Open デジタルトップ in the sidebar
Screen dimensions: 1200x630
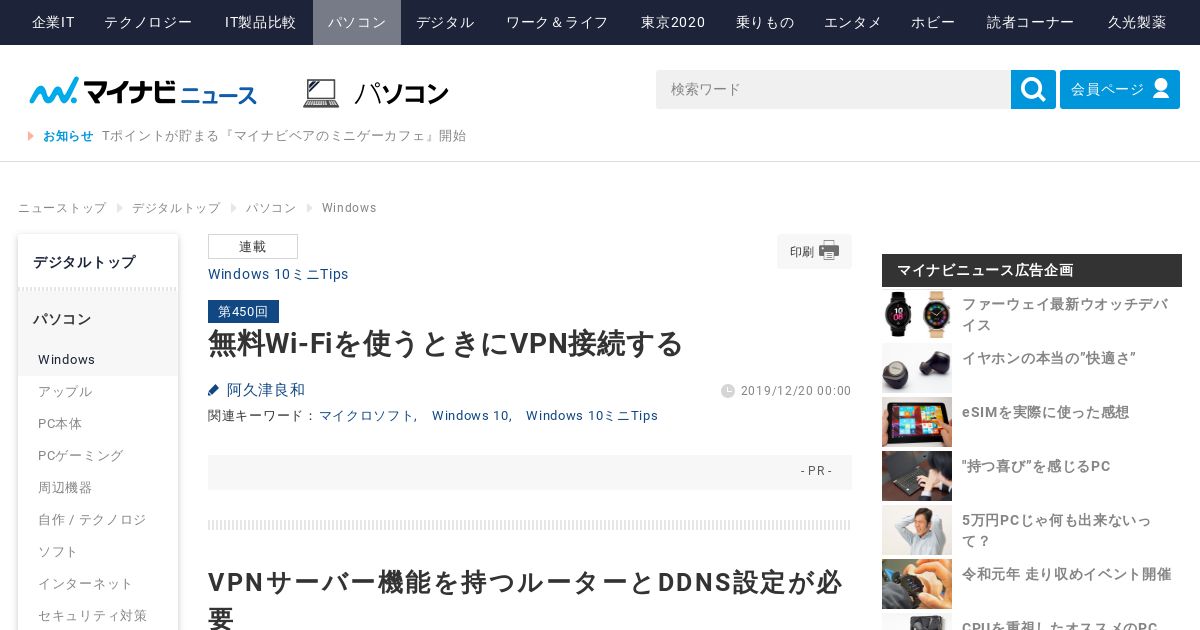[98, 262]
